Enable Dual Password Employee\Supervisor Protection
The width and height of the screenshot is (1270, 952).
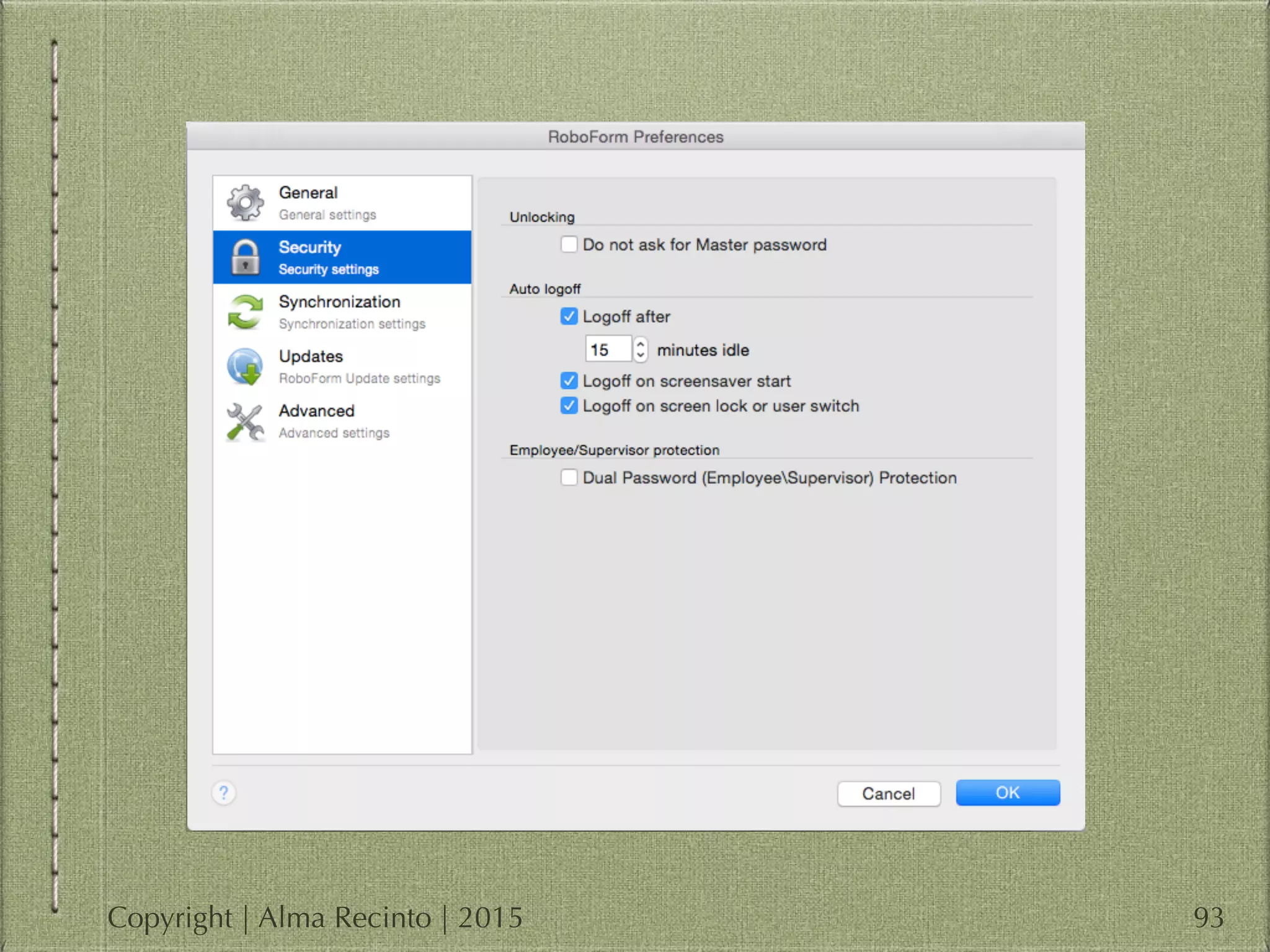point(569,477)
